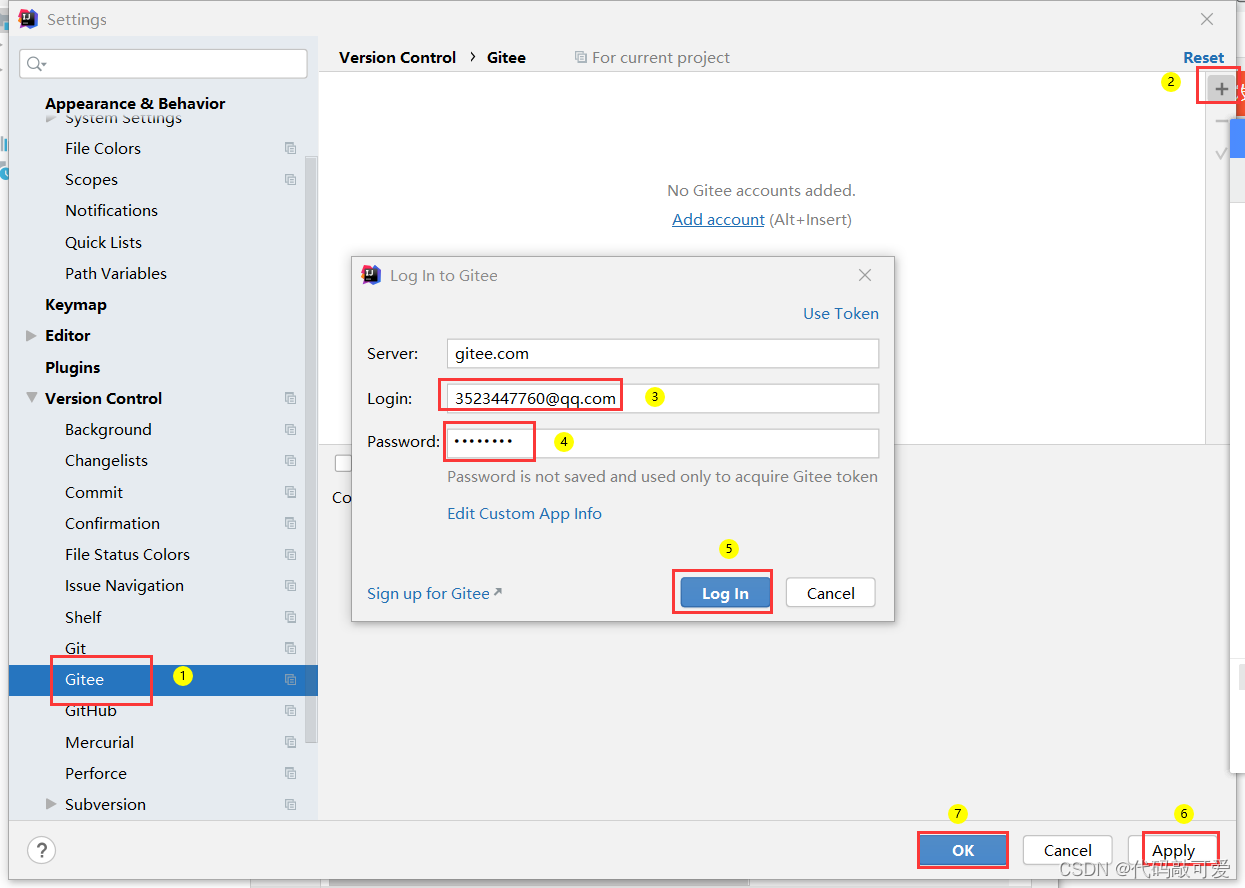Click the project-level icon beside Issue Navigation
The width and height of the screenshot is (1245, 888).
(x=290, y=586)
